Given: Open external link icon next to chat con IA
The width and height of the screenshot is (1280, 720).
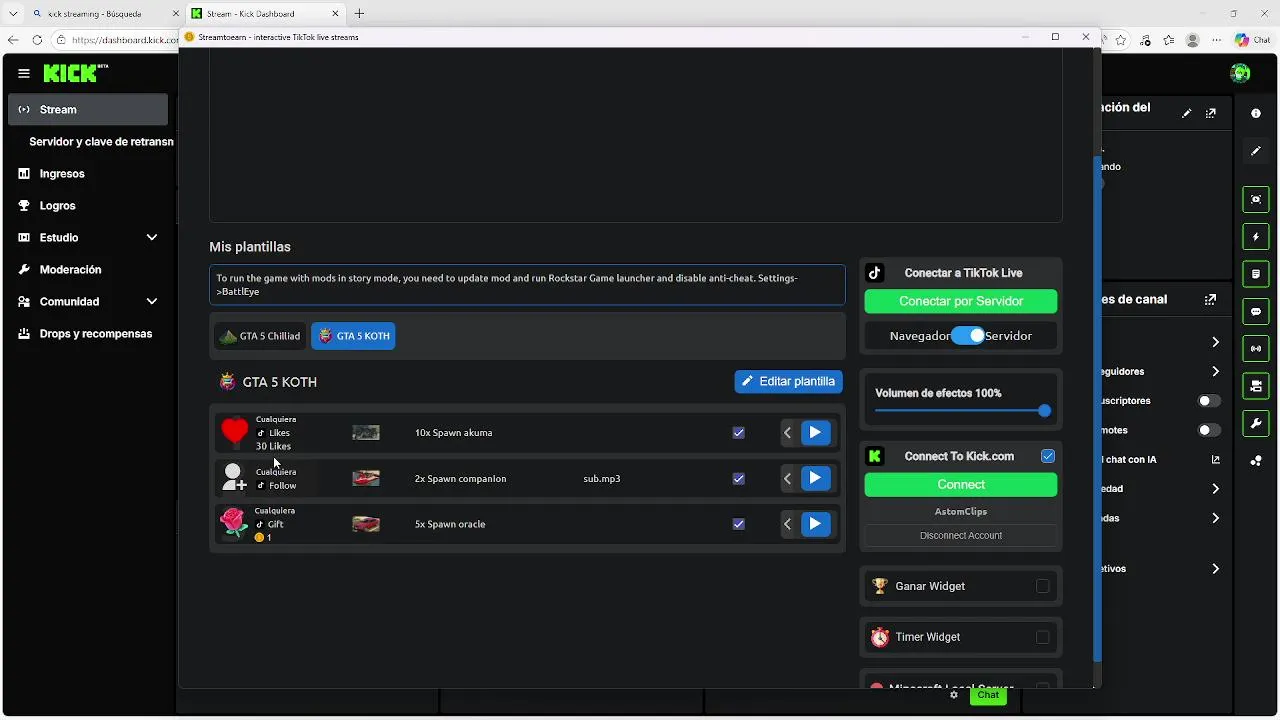Looking at the screenshot, I should [1216, 460].
